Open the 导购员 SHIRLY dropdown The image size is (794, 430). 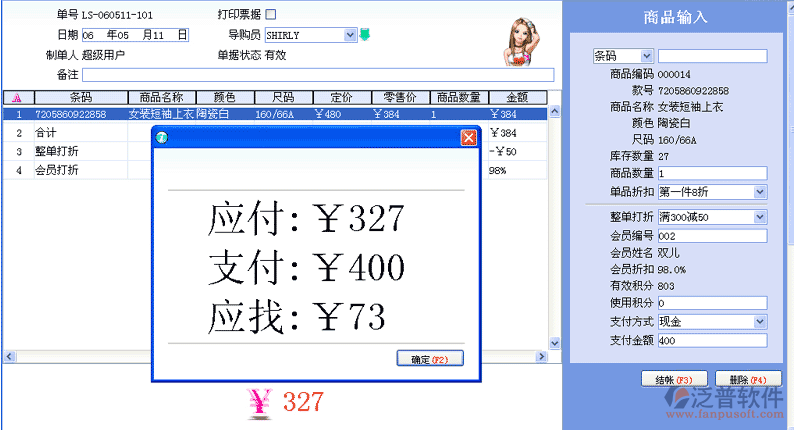[x=349, y=35]
